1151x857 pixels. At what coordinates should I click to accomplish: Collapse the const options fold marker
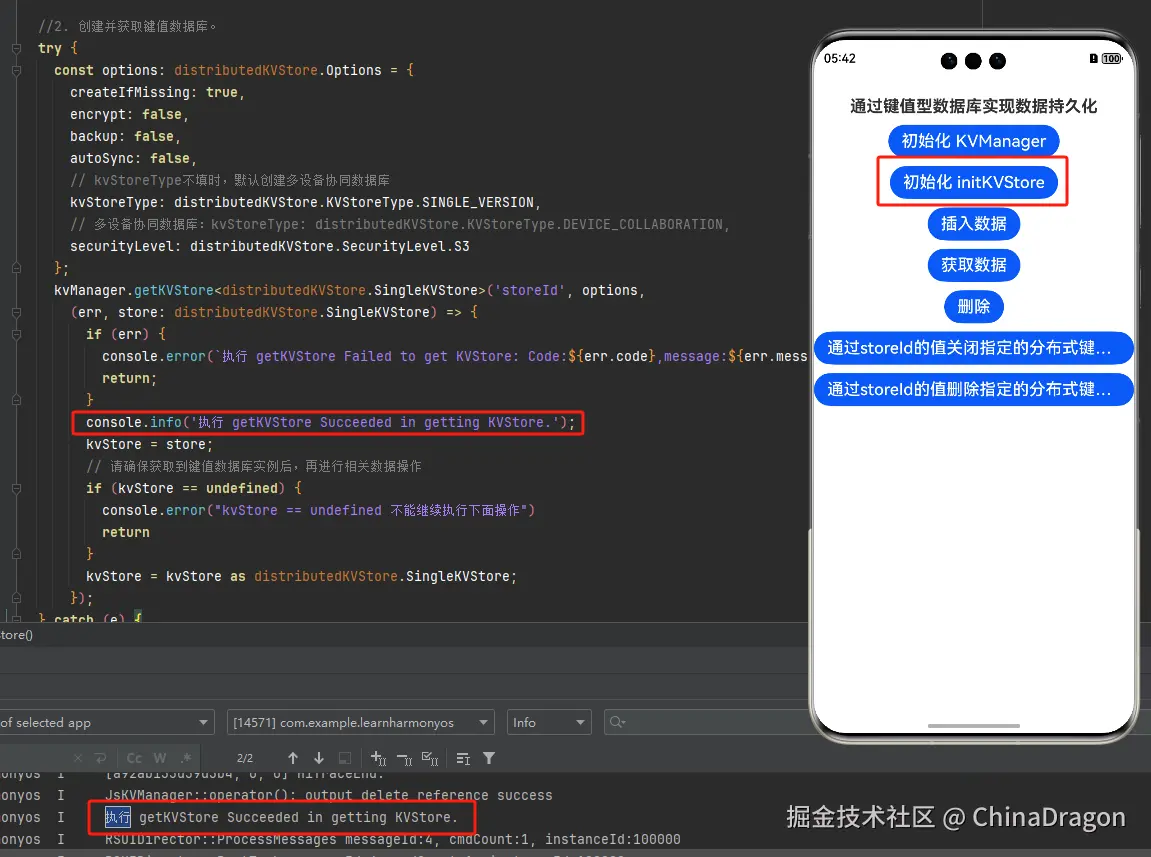point(16,70)
